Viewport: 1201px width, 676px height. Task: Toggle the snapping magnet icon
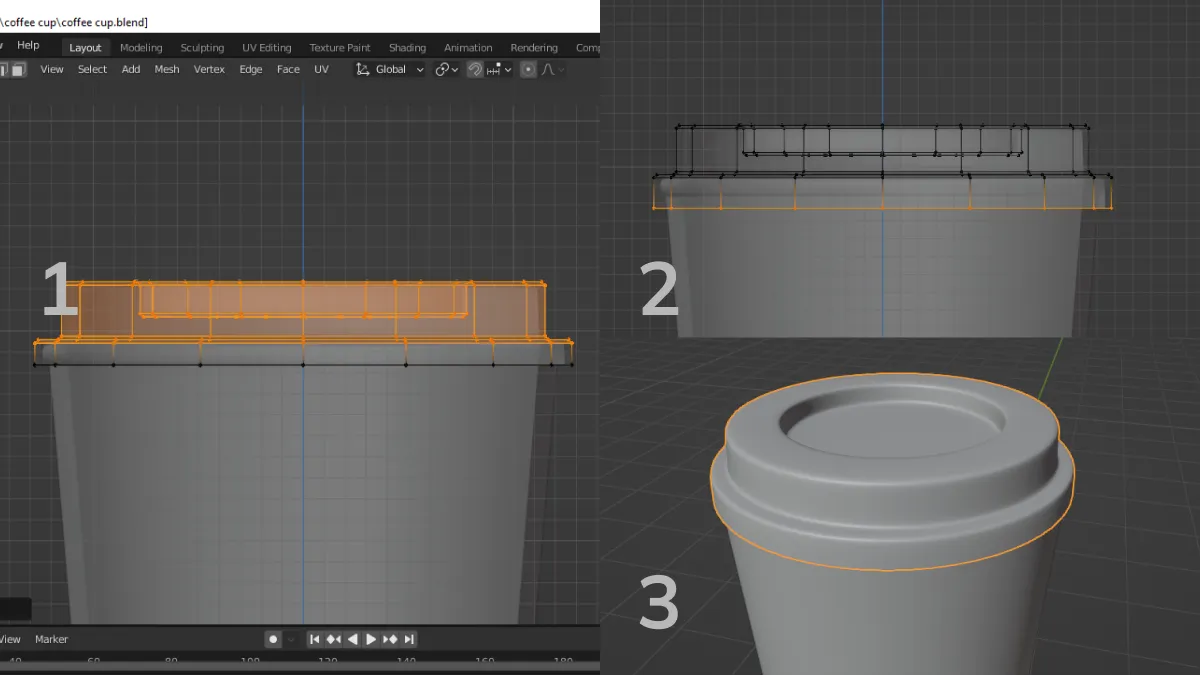pos(475,70)
